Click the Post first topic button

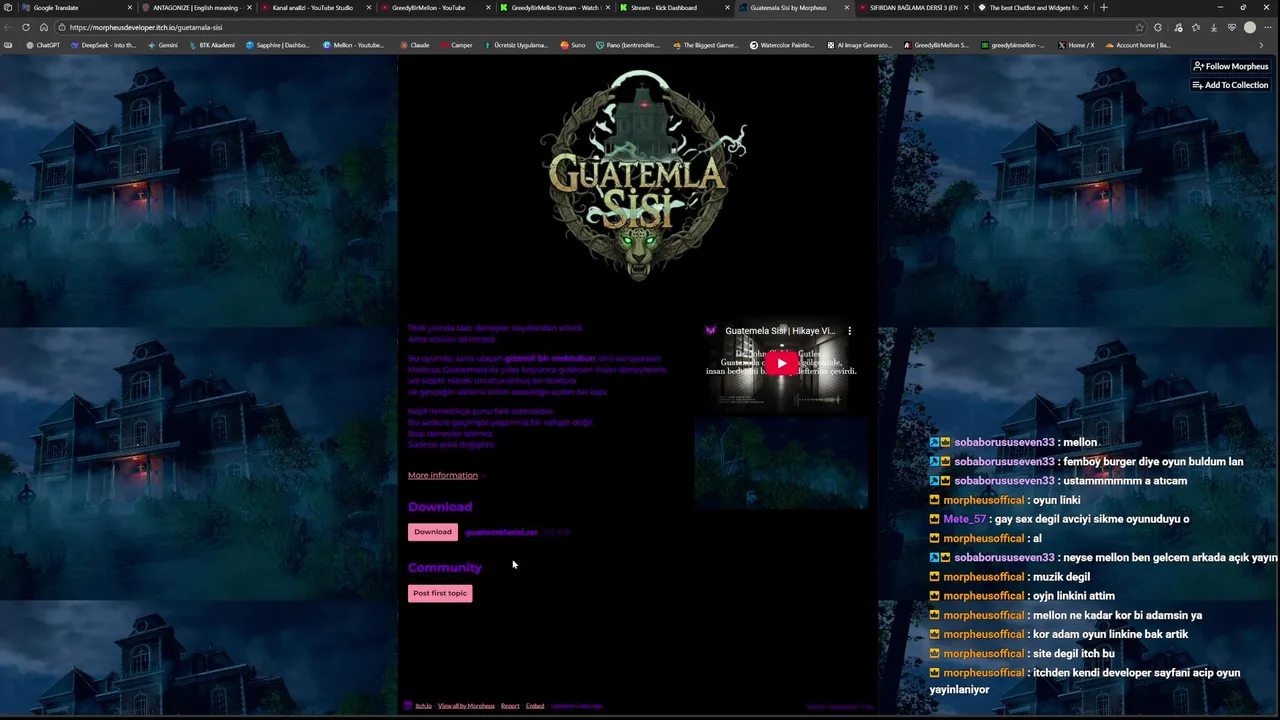pos(440,593)
